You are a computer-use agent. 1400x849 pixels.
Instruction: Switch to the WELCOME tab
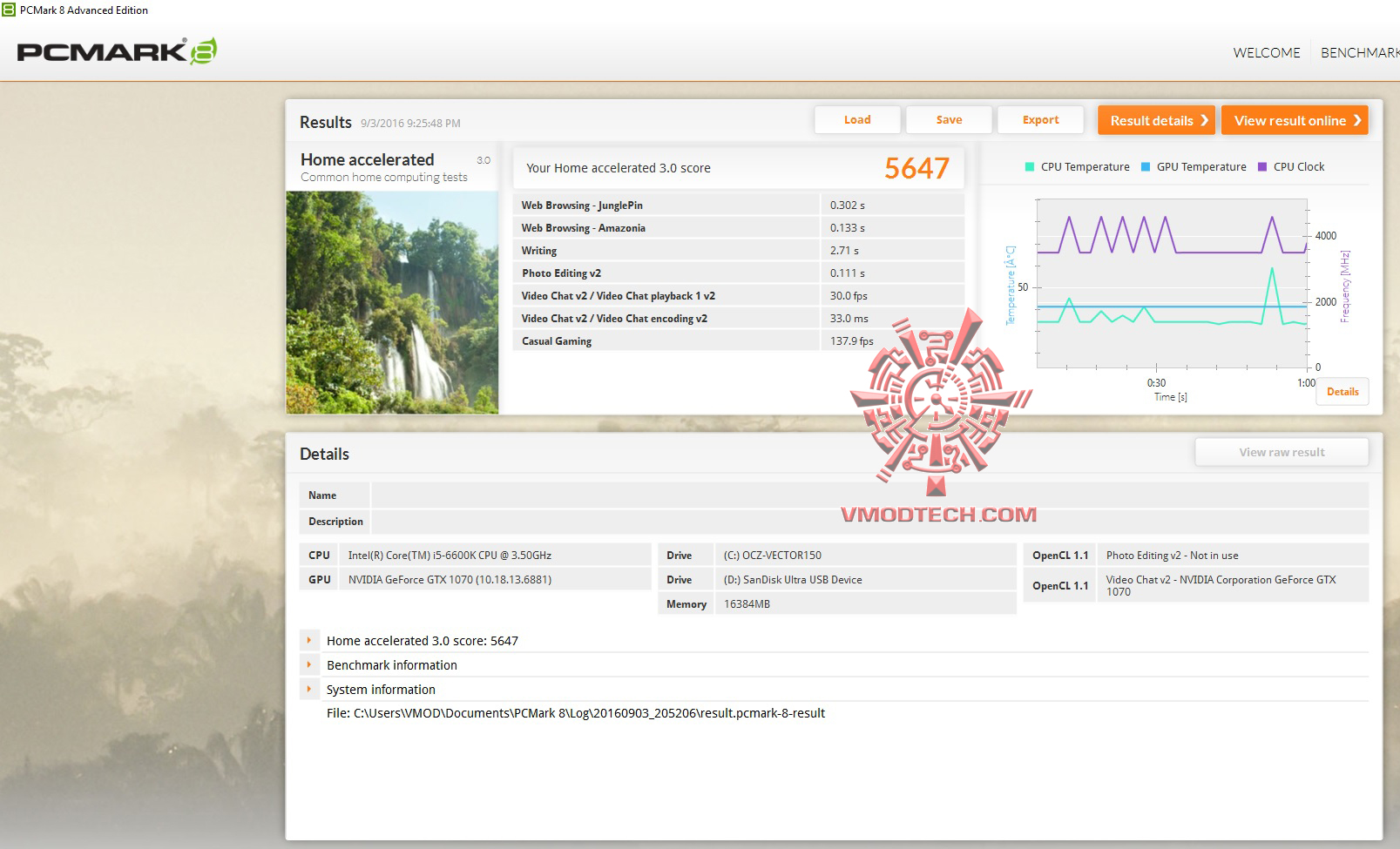tap(1265, 52)
